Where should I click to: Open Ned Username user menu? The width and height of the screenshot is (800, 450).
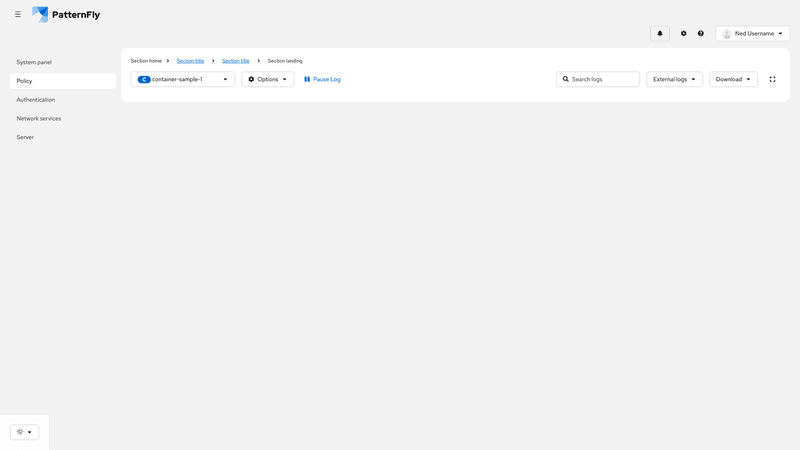(753, 34)
